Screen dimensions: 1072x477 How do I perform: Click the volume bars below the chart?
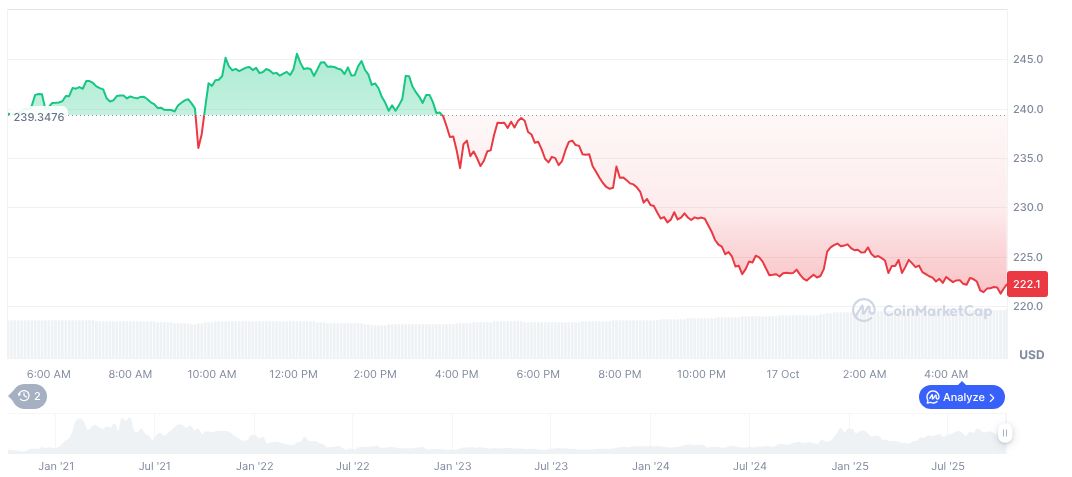(x=500, y=338)
